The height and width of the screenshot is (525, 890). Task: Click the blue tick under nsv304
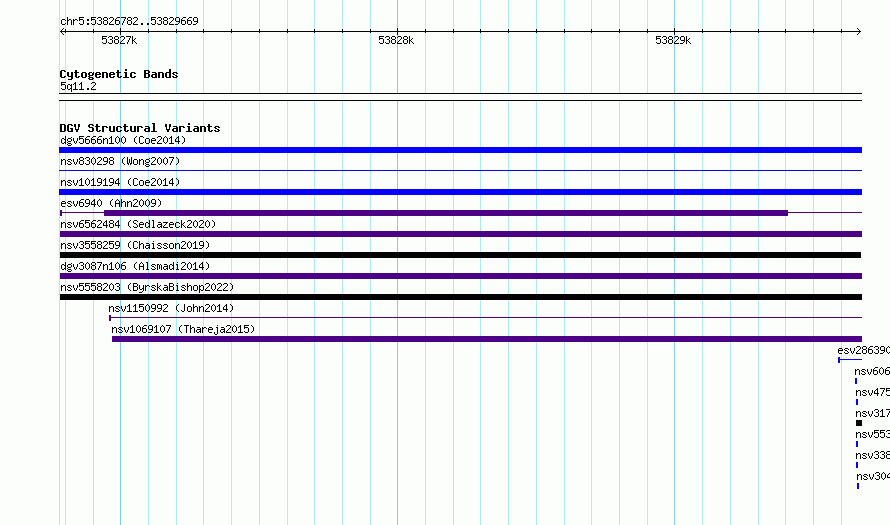click(x=858, y=486)
